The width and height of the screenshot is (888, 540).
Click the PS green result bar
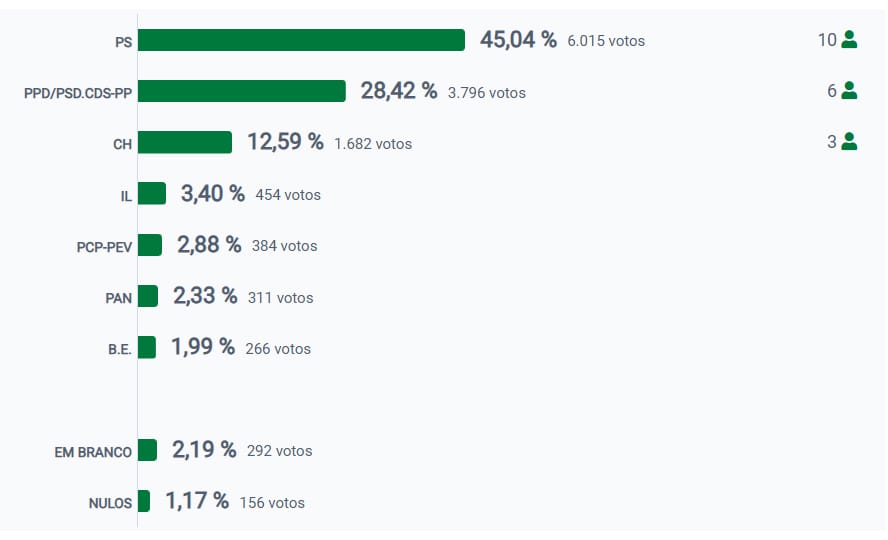301,40
